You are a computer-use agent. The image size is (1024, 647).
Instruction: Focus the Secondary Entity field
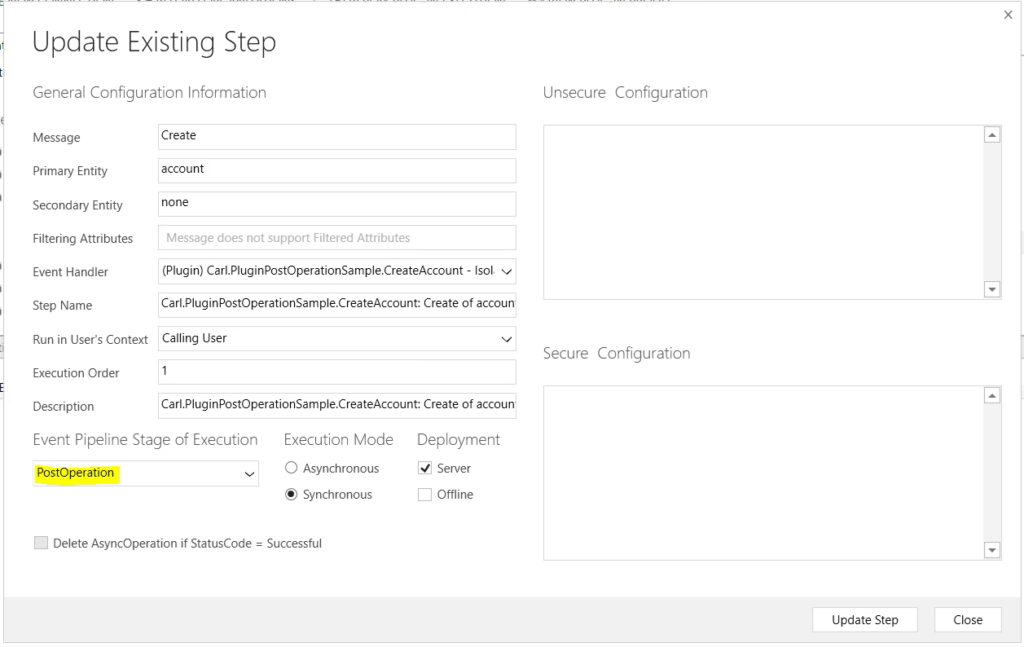337,204
